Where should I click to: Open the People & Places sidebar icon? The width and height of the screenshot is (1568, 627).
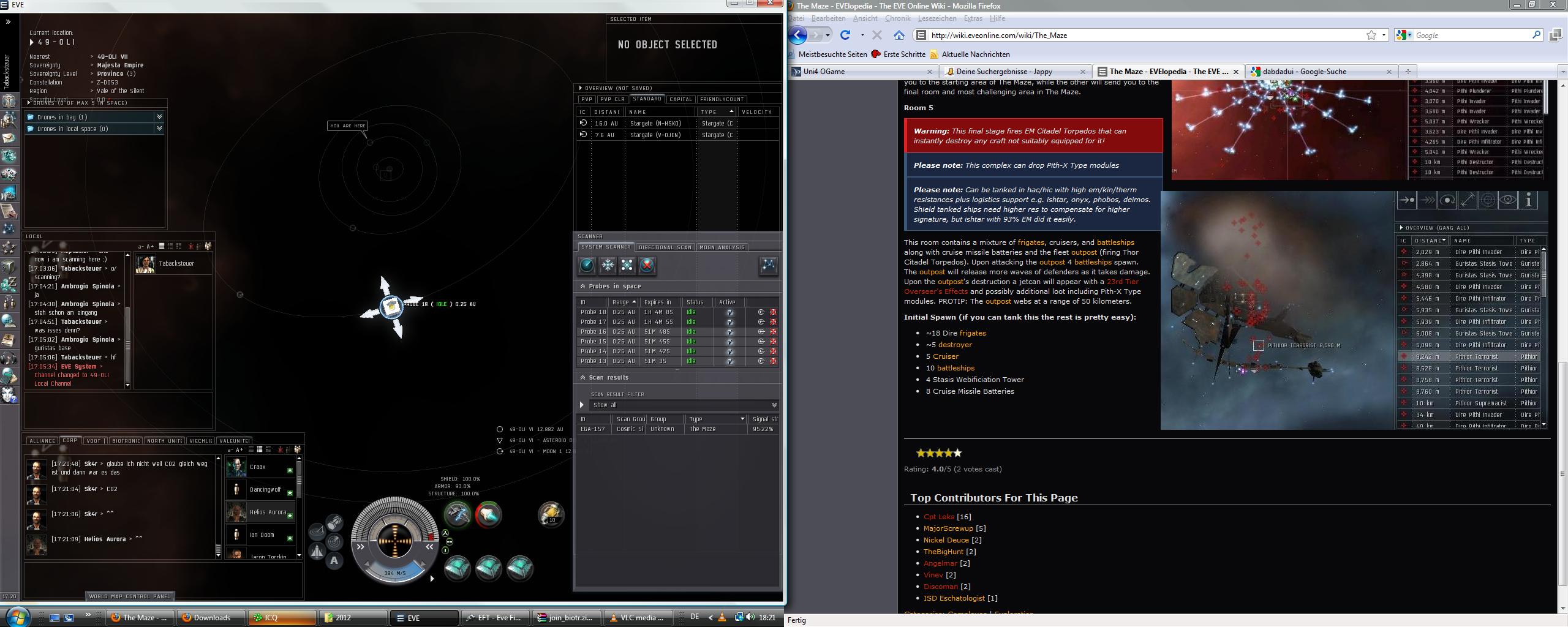9,119
